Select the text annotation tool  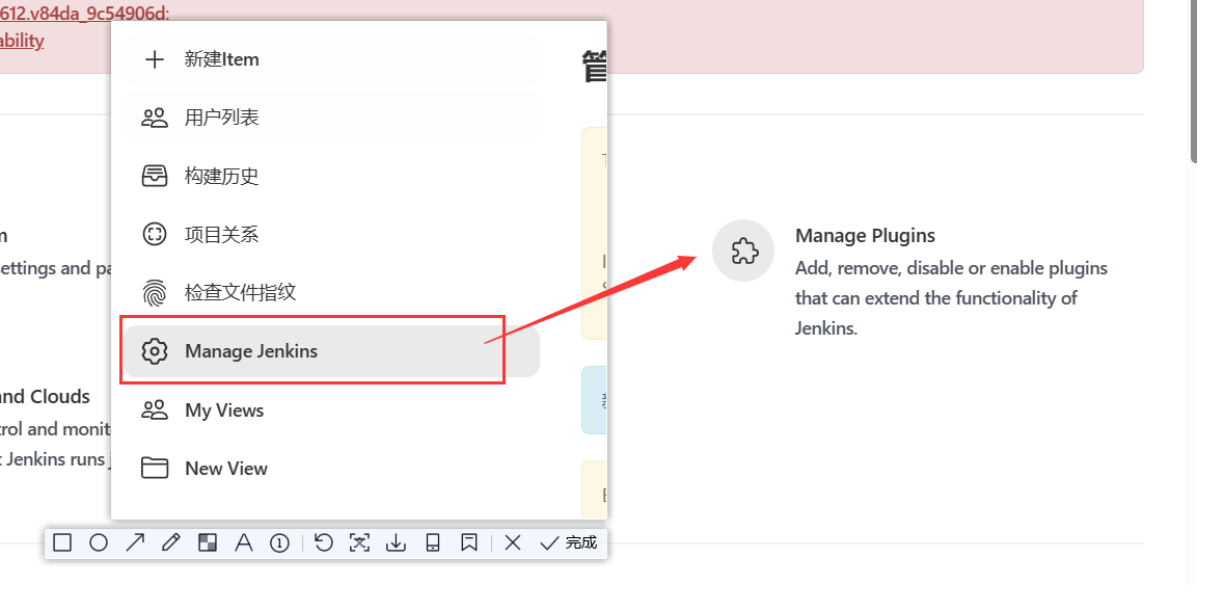point(243,542)
